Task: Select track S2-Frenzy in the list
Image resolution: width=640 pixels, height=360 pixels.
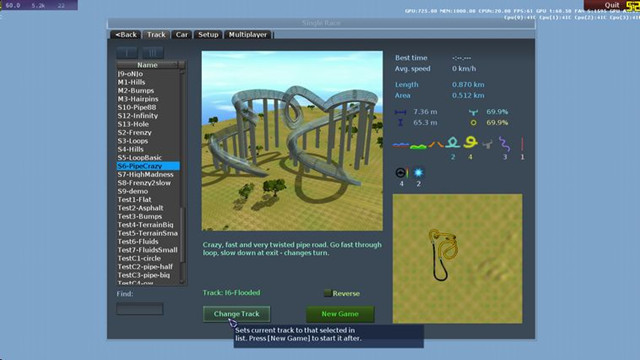Action: coord(148,132)
